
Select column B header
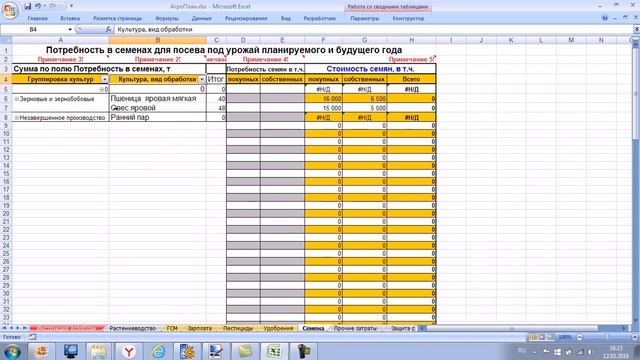158,40
